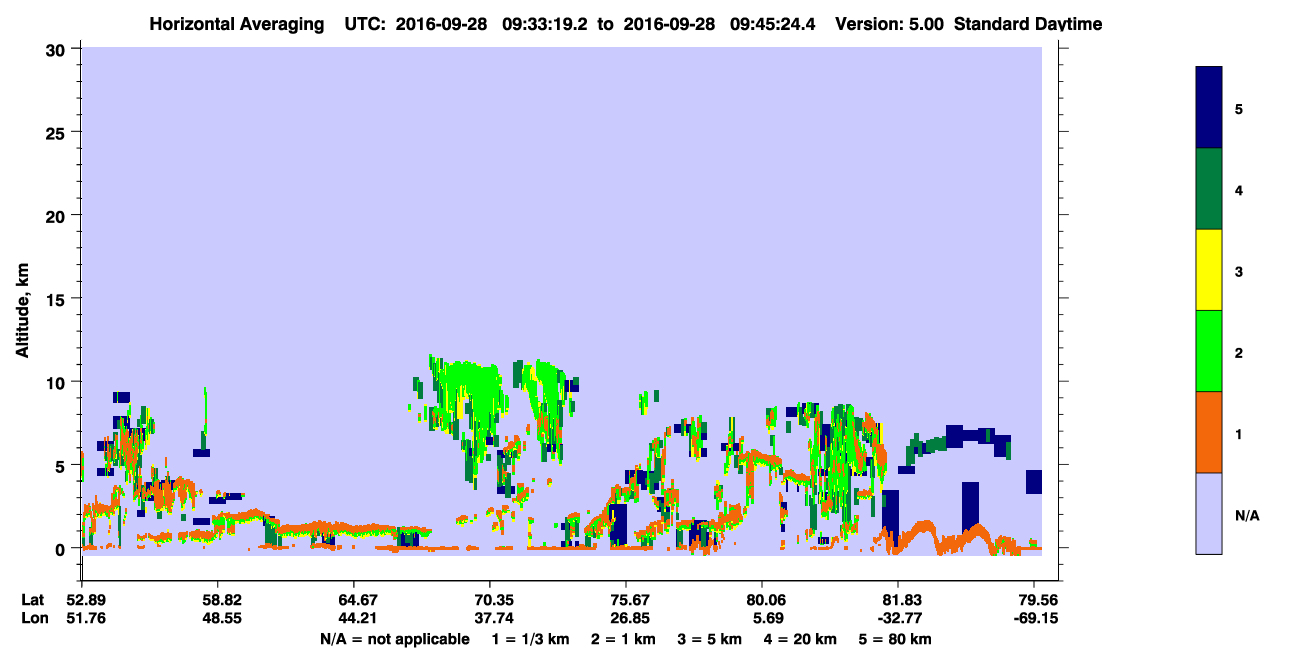The image size is (1300, 667).
Task: Click the '5 = 80 km' legend entry
Action: (894, 639)
